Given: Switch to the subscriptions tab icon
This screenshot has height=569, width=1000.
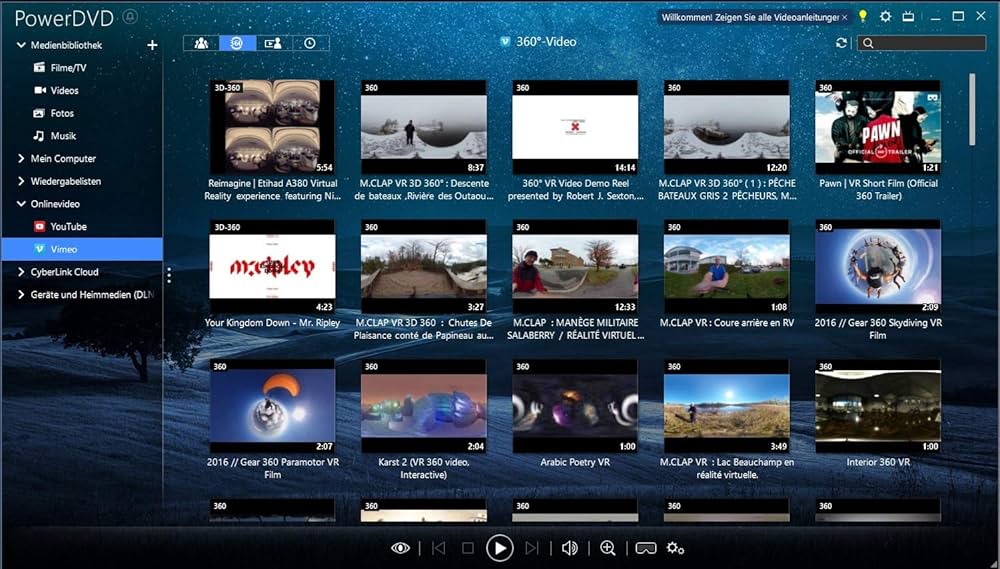Looking at the screenshot, I should pyautogui.click(x=273, y=43).
